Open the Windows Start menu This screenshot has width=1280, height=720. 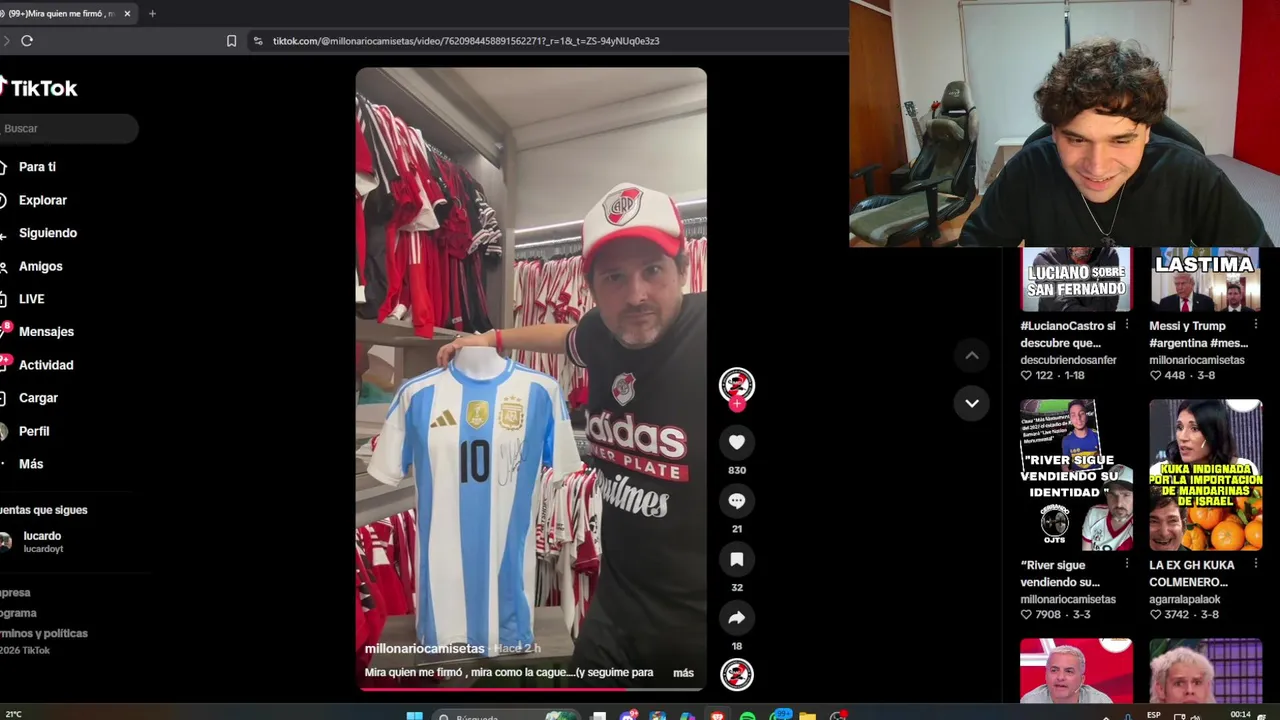[x=414, y=716]
